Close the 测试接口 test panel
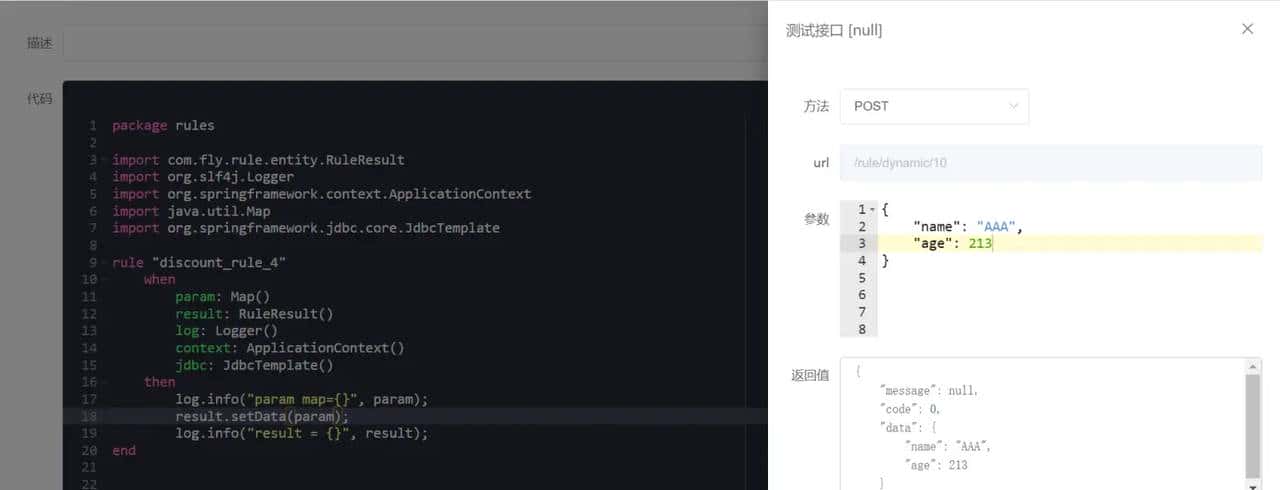The image size is (1280, 490). click(x=1247, y=29)
